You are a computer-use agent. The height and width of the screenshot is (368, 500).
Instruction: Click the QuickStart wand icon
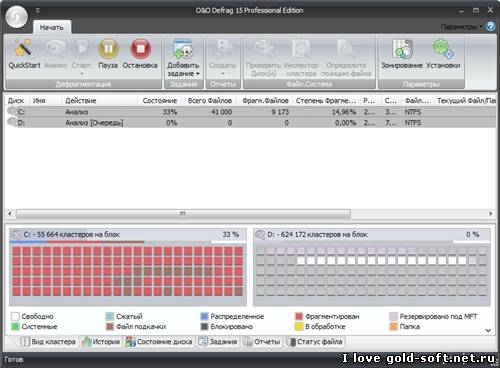pyautogui.click(x=23, y=48)
